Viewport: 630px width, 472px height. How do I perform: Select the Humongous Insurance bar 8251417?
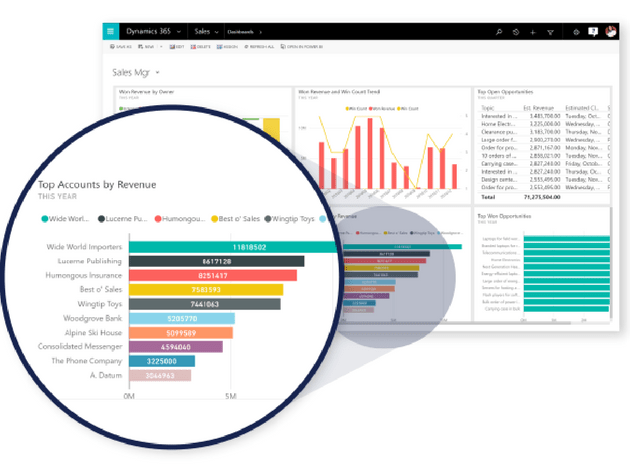point(213,276)
